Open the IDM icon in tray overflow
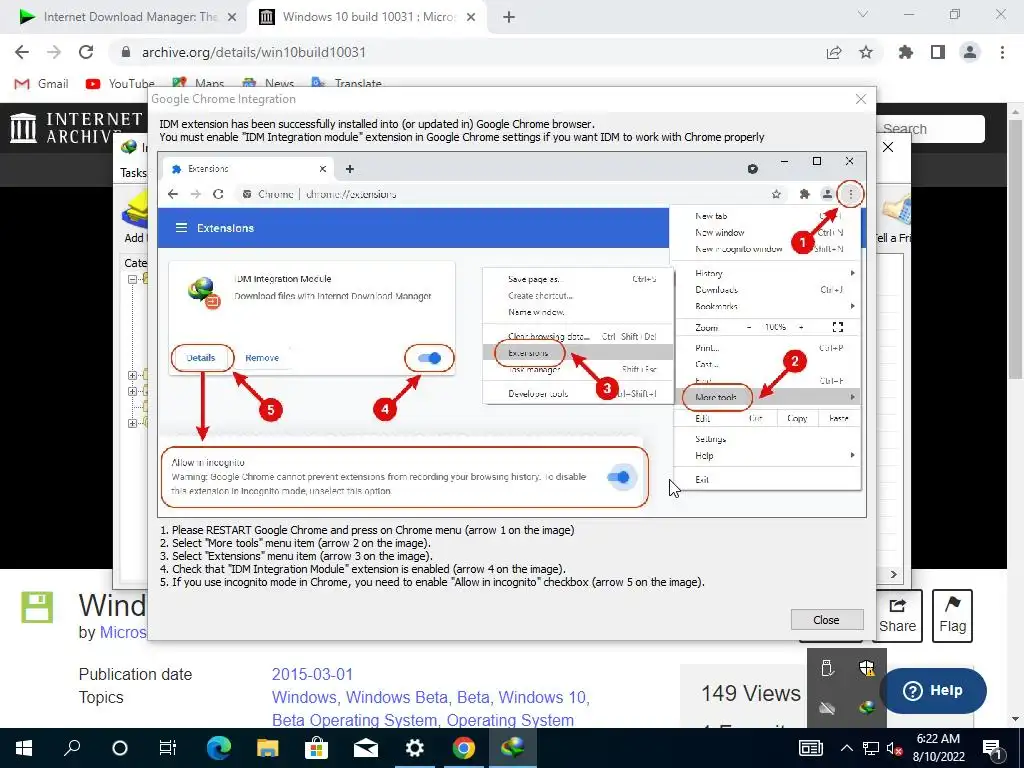 click(x=867, y=708)
